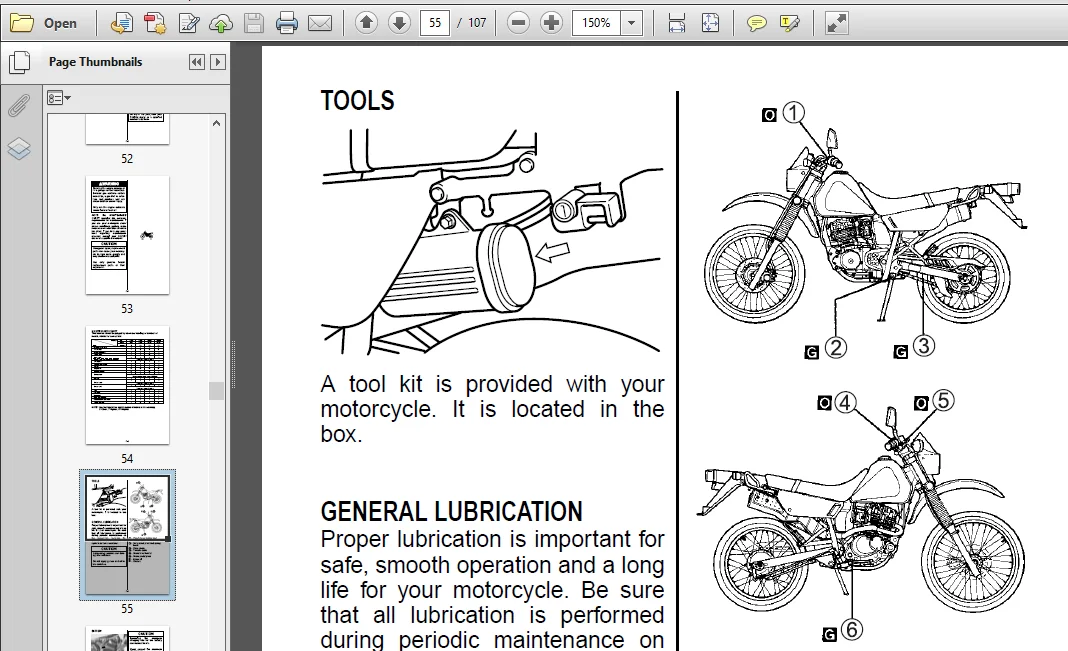Image resolution: width=1068 pixels, height=651 pixels.
Task: Select the page 52 thumbnail
Action: (127, 129)
